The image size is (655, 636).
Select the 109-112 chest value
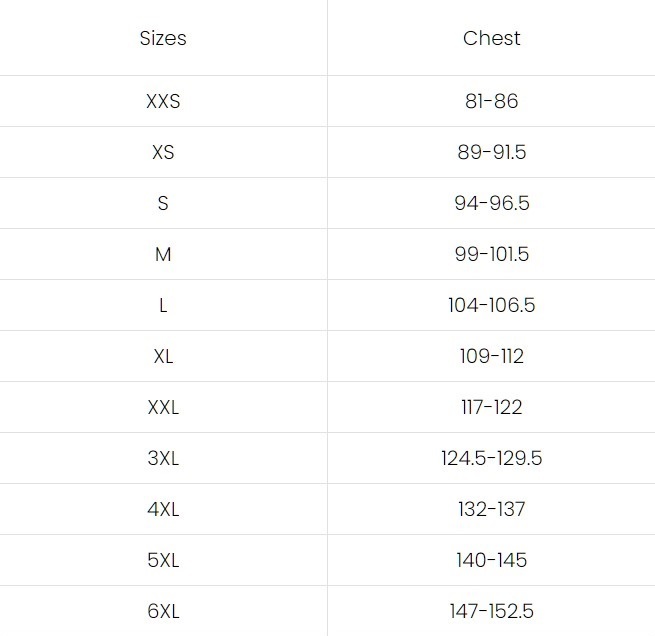[x=491, y=356]
